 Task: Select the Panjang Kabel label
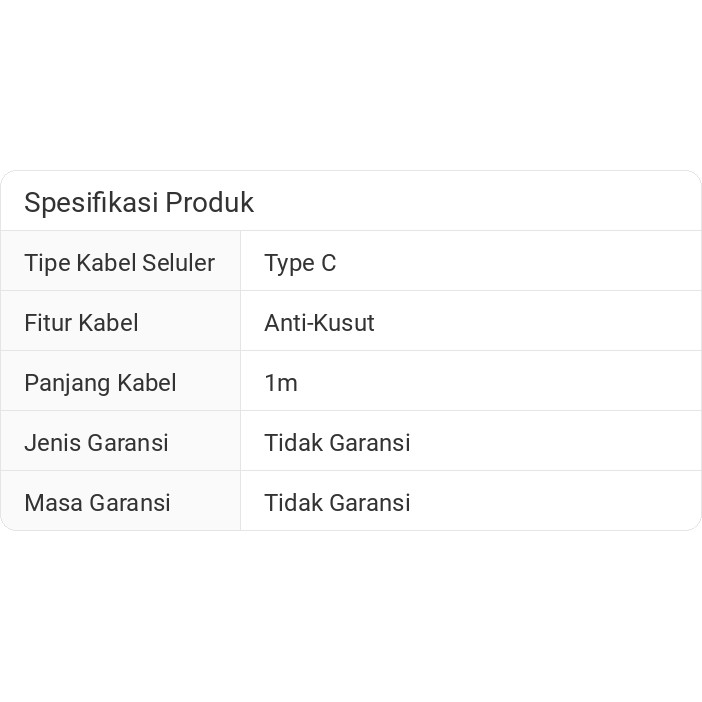click(x=100, y=383)
